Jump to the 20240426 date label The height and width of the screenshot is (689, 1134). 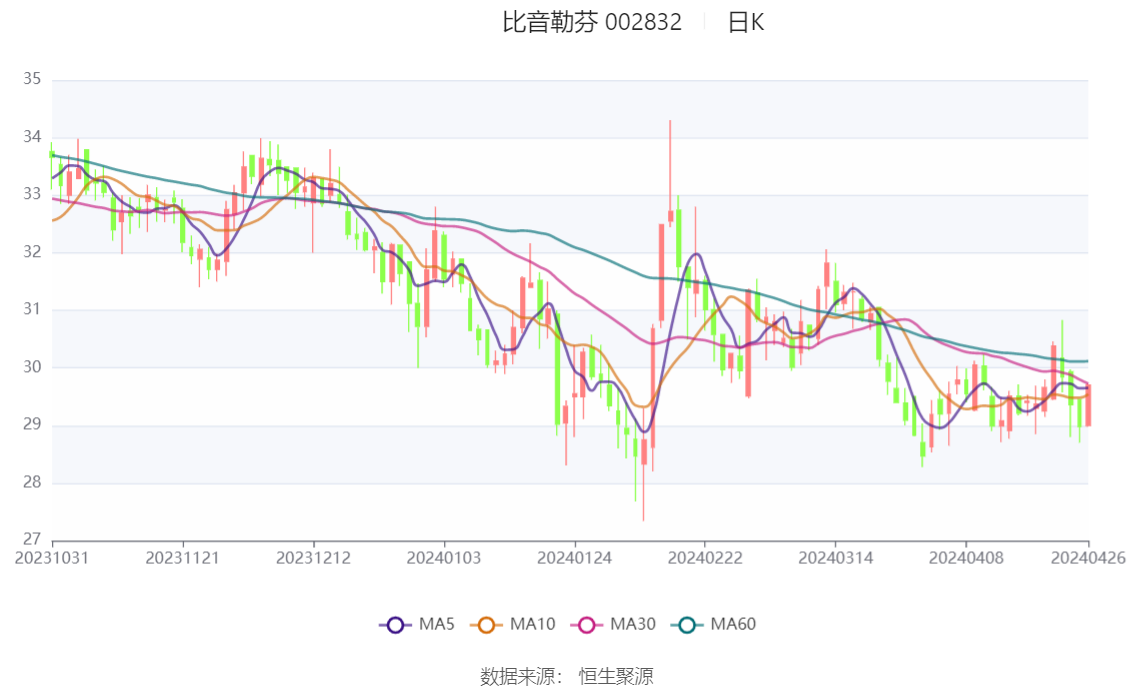click(x=1088, y=557)
